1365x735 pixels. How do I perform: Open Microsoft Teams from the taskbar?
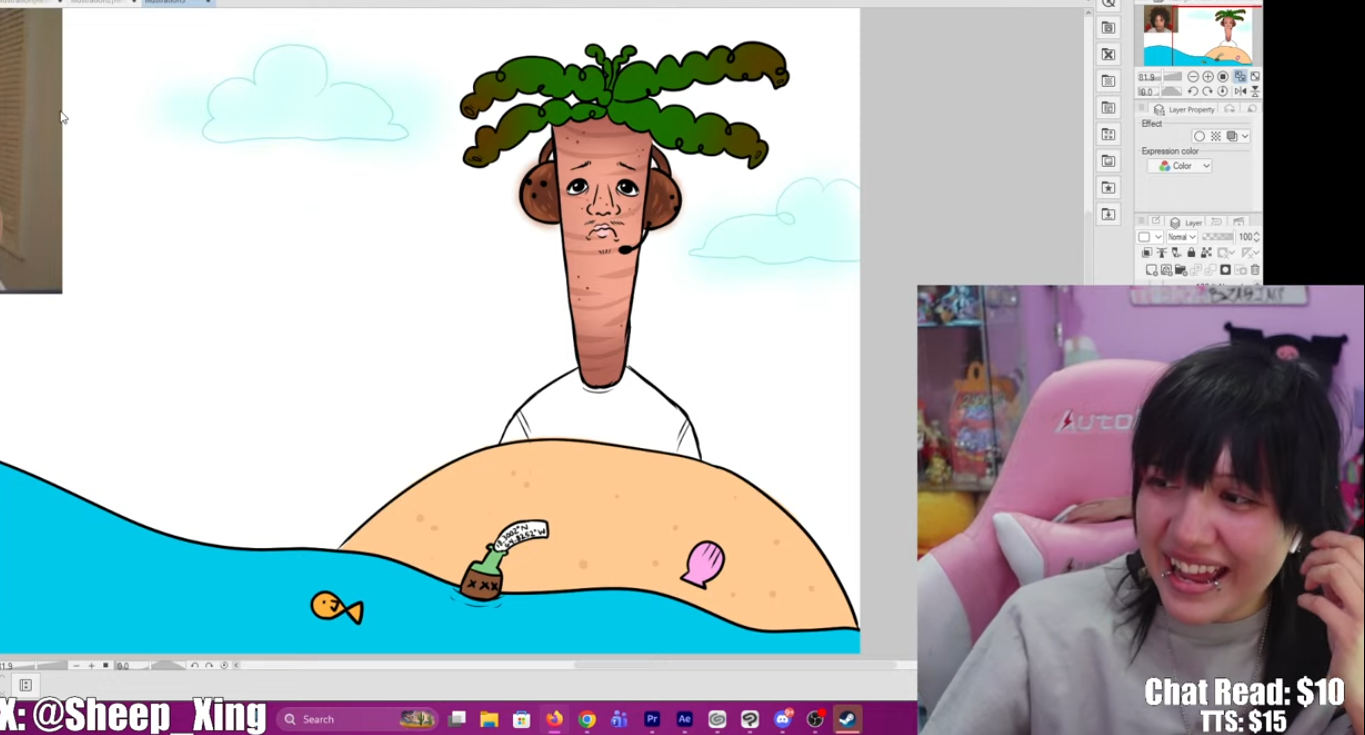pyautogui.click(x=619, y=719)
